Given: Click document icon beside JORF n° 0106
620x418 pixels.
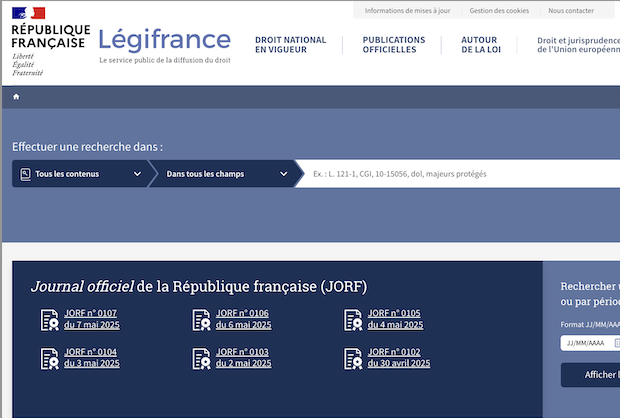Looking at the screenshot, I should point(201,320).
